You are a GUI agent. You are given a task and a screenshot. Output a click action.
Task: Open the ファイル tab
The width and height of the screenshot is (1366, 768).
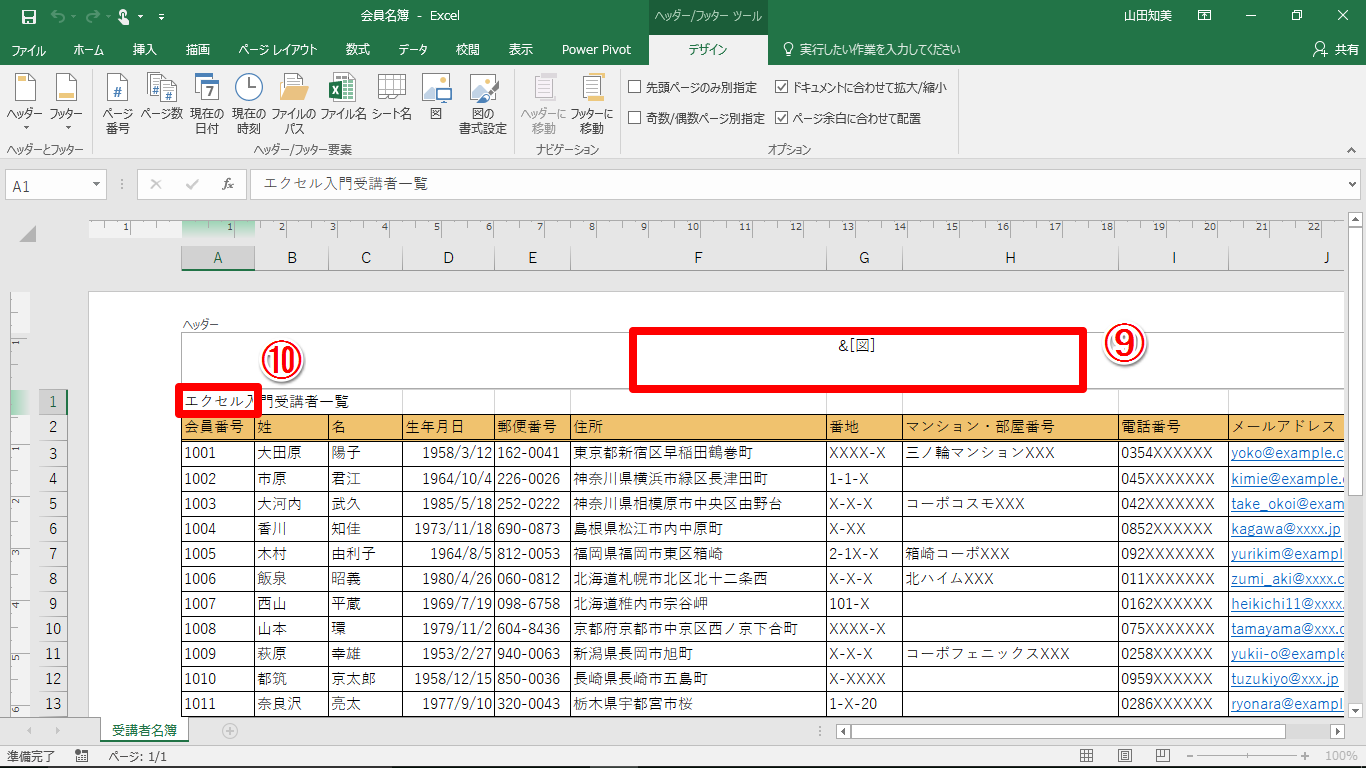(28, 49)
